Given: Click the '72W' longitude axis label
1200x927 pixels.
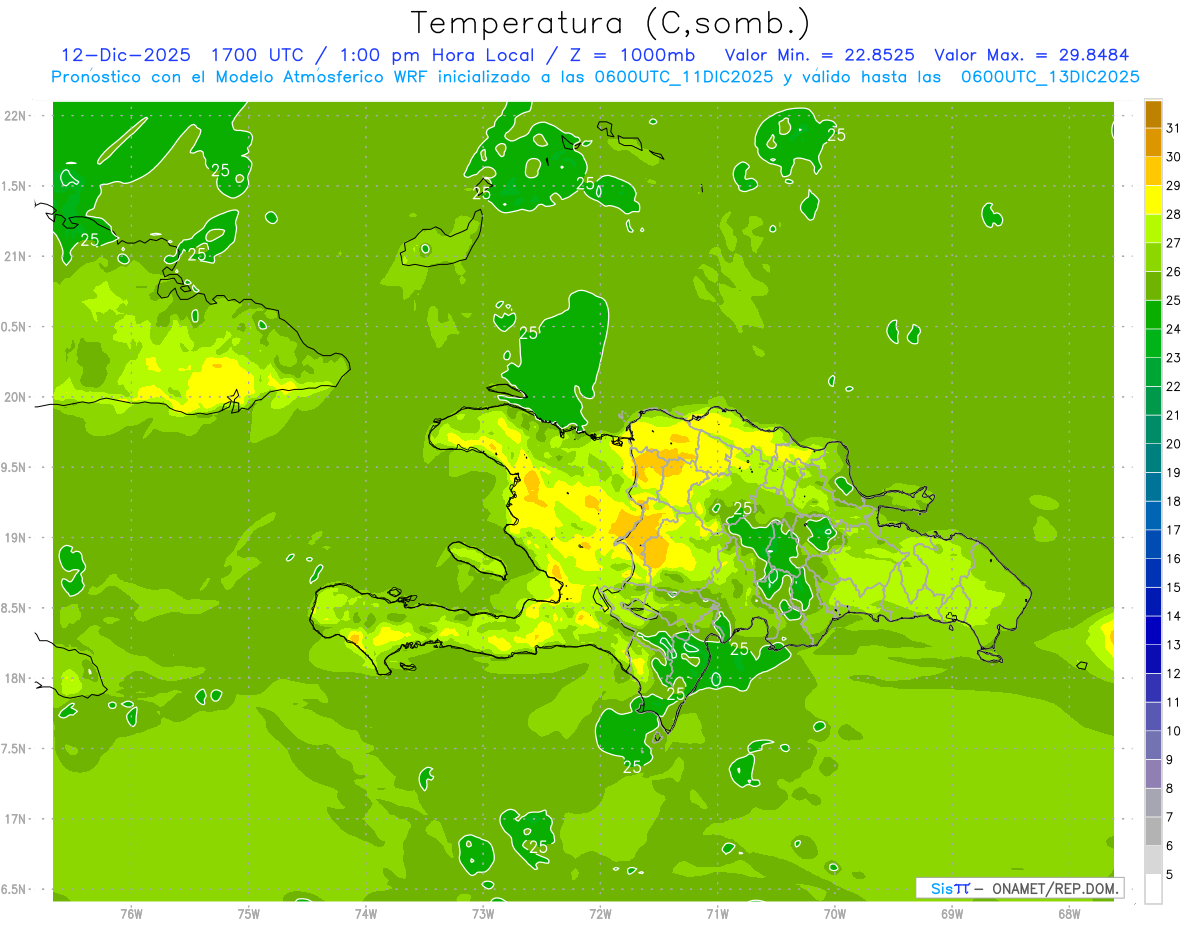Looking at the screenshot, I should coord(600,913).
